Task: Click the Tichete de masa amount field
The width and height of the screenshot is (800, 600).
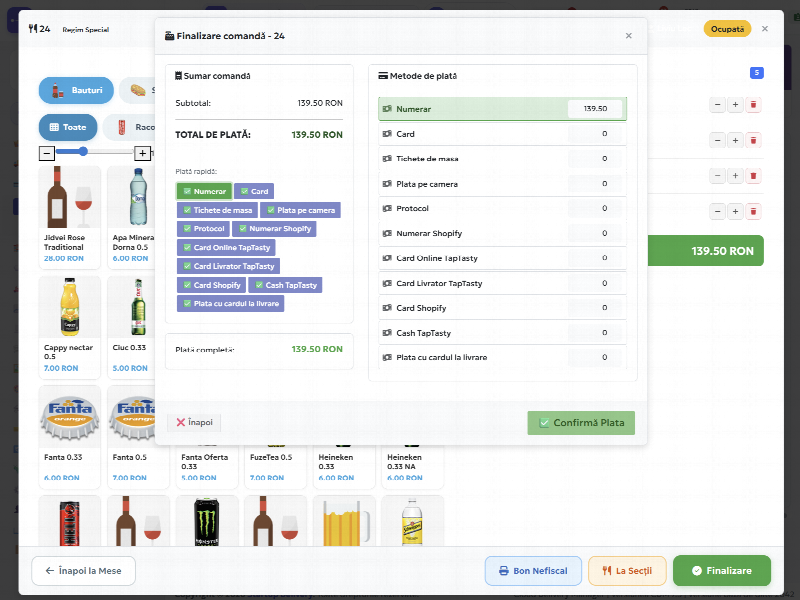Action: (595, 159)
